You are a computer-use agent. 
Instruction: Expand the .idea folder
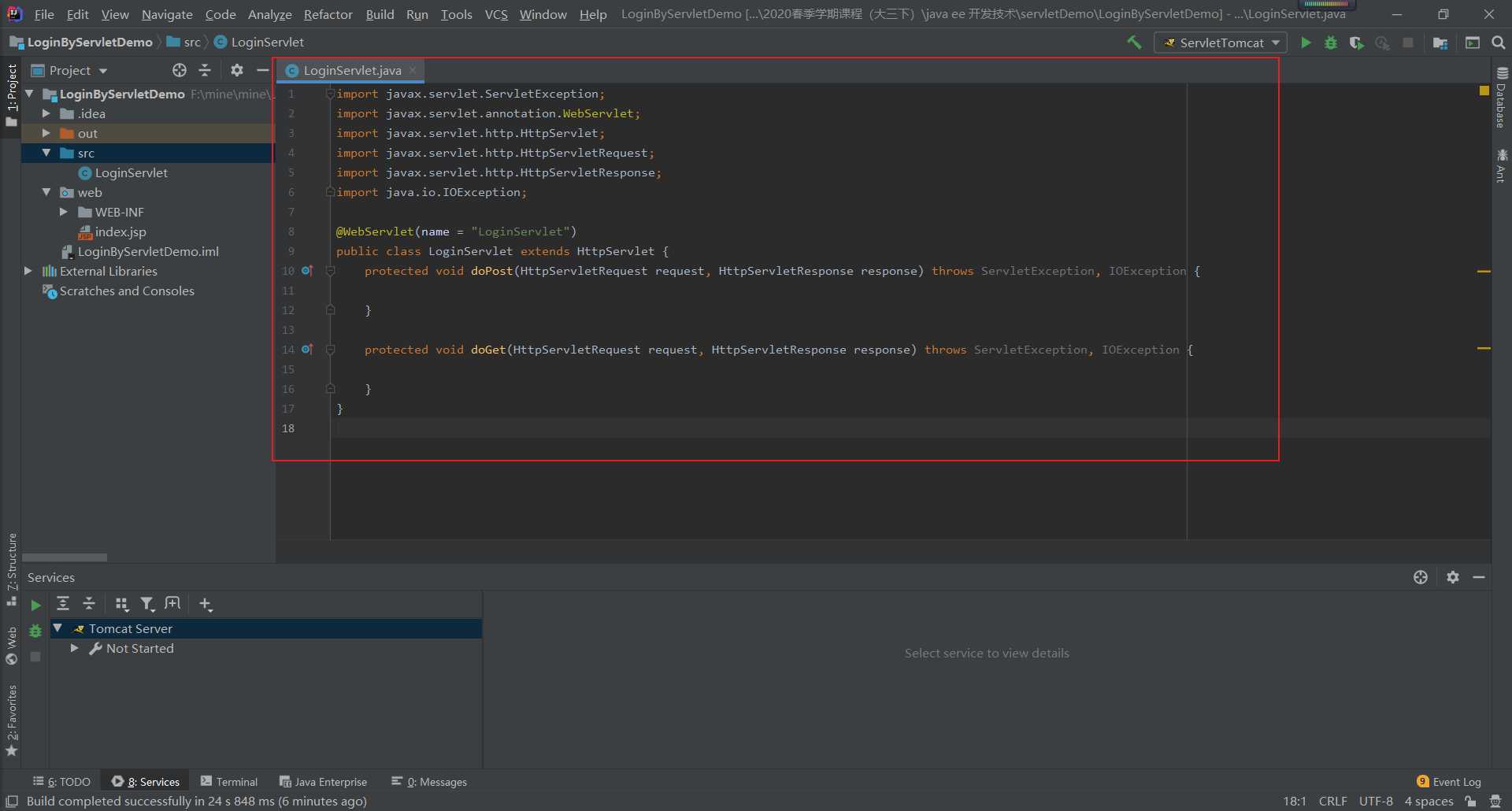pos(46,113)
